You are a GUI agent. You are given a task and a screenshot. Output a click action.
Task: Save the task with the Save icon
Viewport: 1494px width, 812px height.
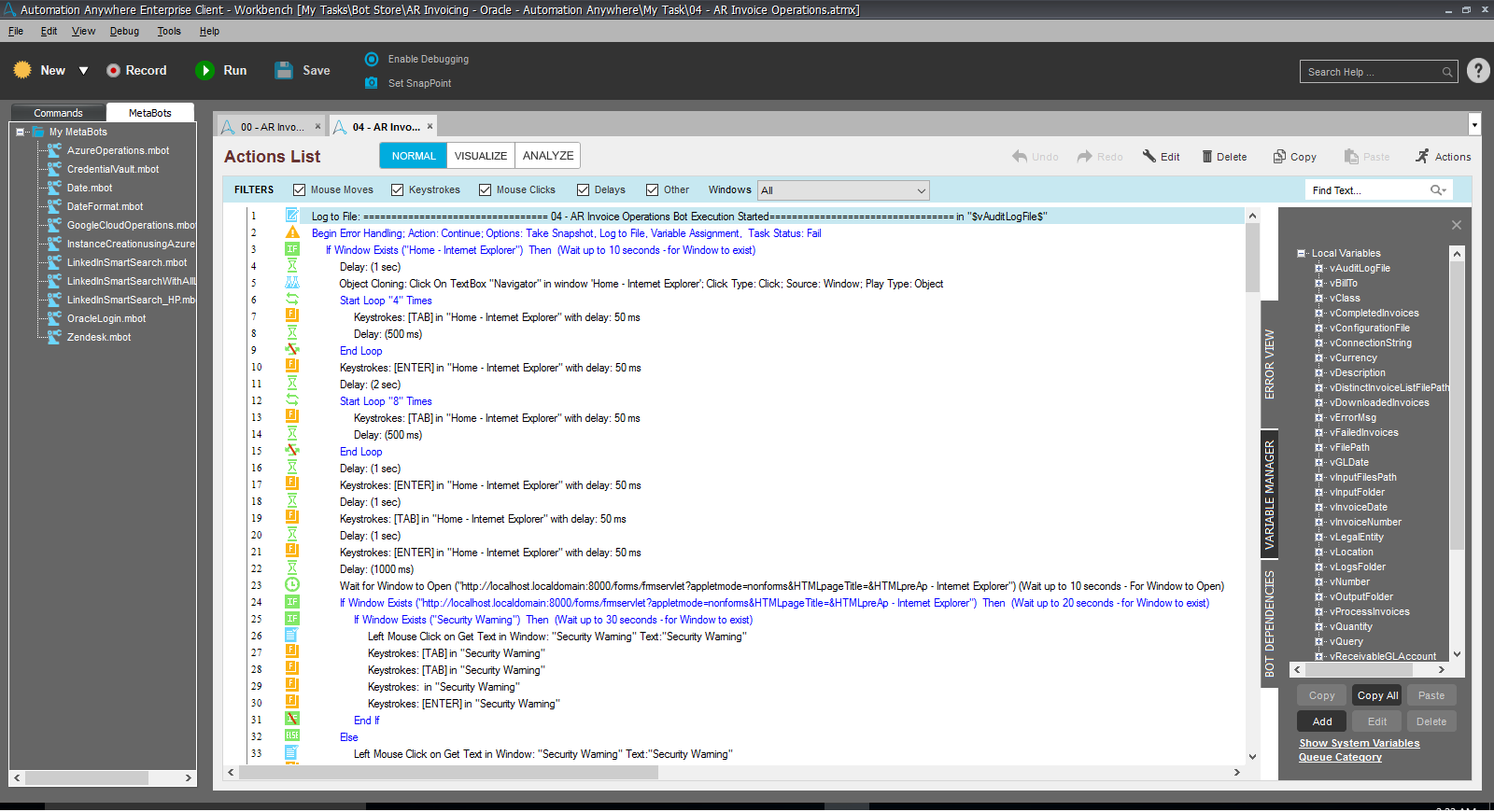284,71
